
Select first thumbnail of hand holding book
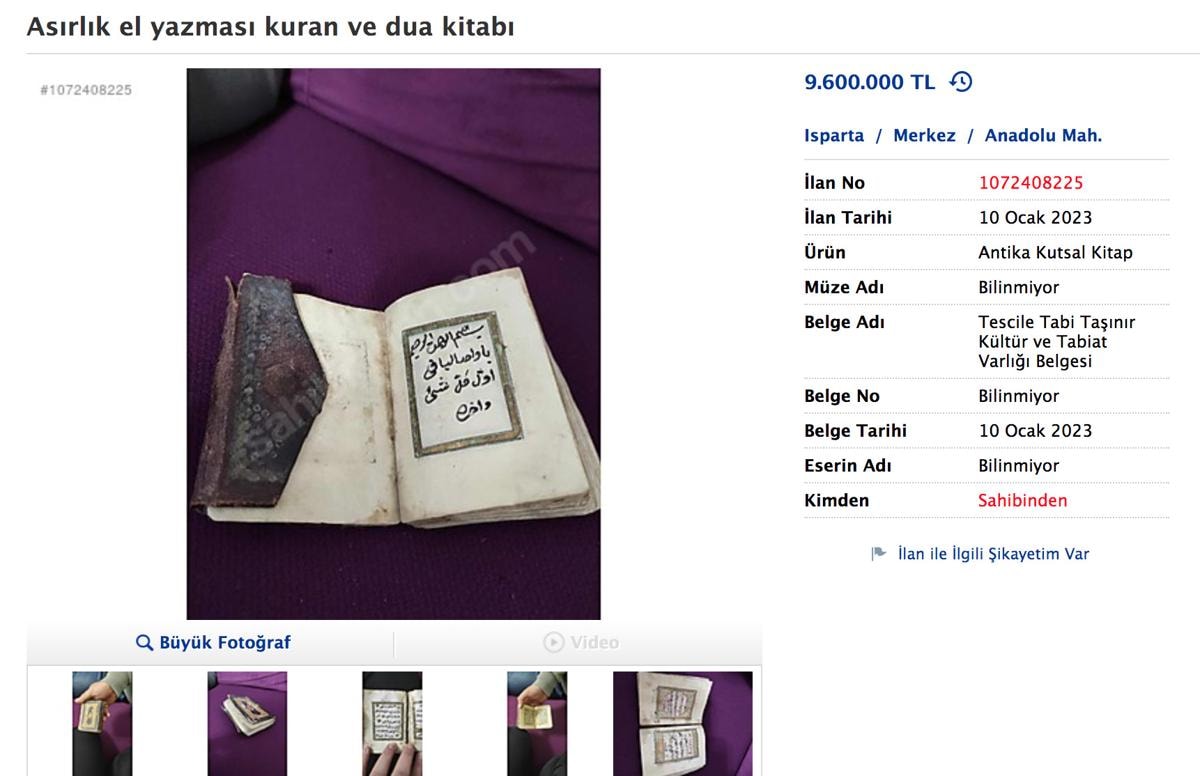click(102, 724)
